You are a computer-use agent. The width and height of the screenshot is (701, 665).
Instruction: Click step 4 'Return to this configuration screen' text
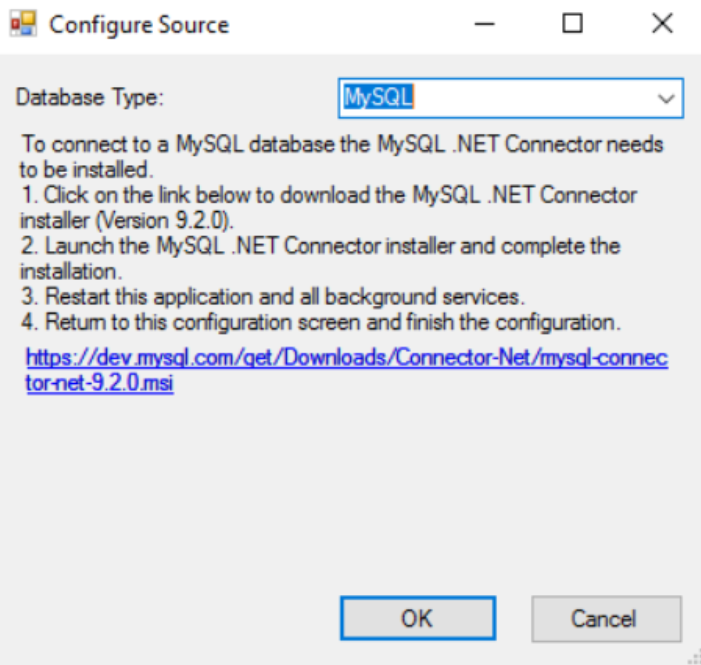click(x=320, y=323)
